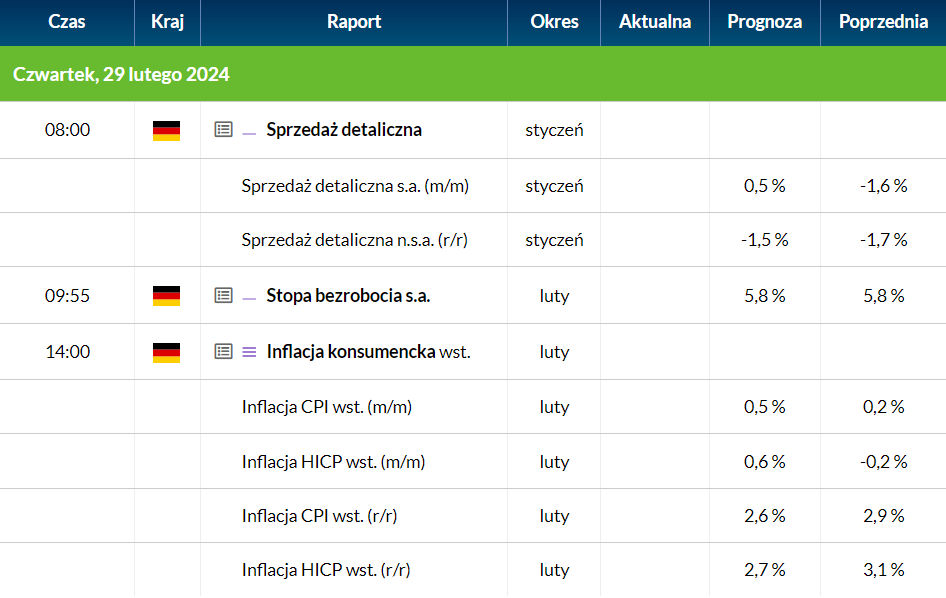The height and width of the screenshot is (598, 946).
Task: Click German flag in 09:55 row
Action: coord(167,296)
